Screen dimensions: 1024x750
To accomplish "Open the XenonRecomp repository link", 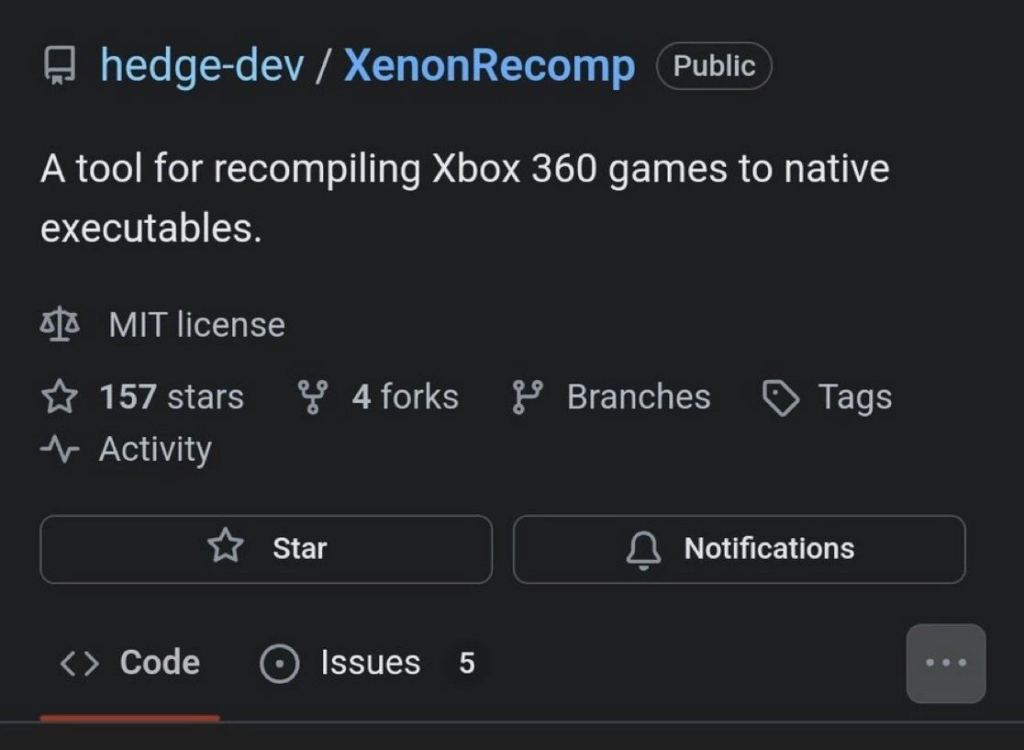I will click(489, 66).
